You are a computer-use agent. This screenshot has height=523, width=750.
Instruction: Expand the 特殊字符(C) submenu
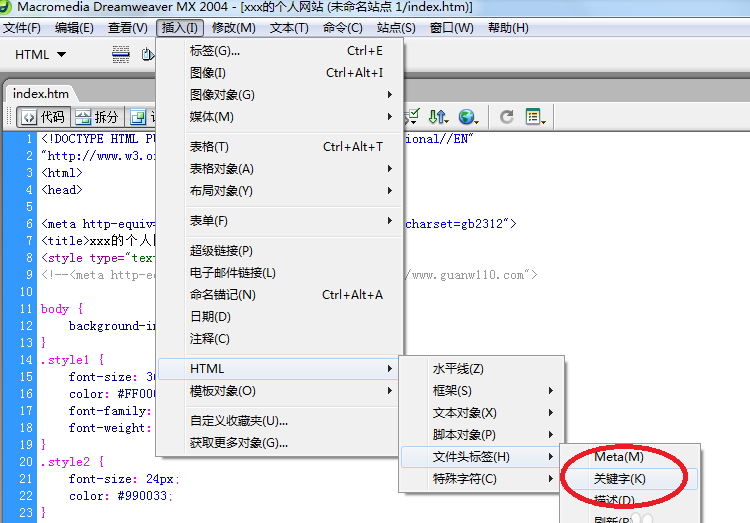point(480,479)
